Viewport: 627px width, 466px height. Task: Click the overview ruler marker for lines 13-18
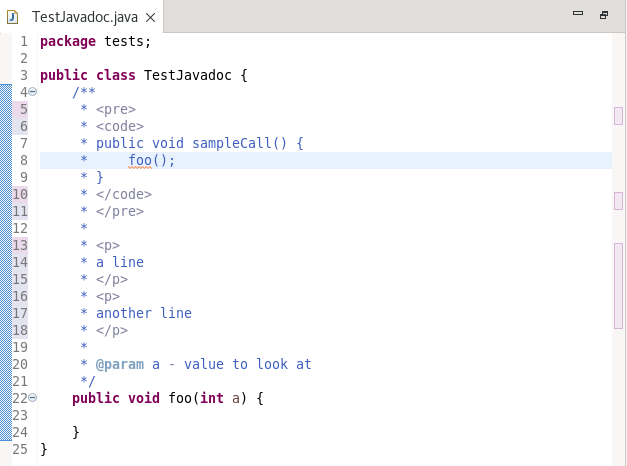[x=618, y=286]
